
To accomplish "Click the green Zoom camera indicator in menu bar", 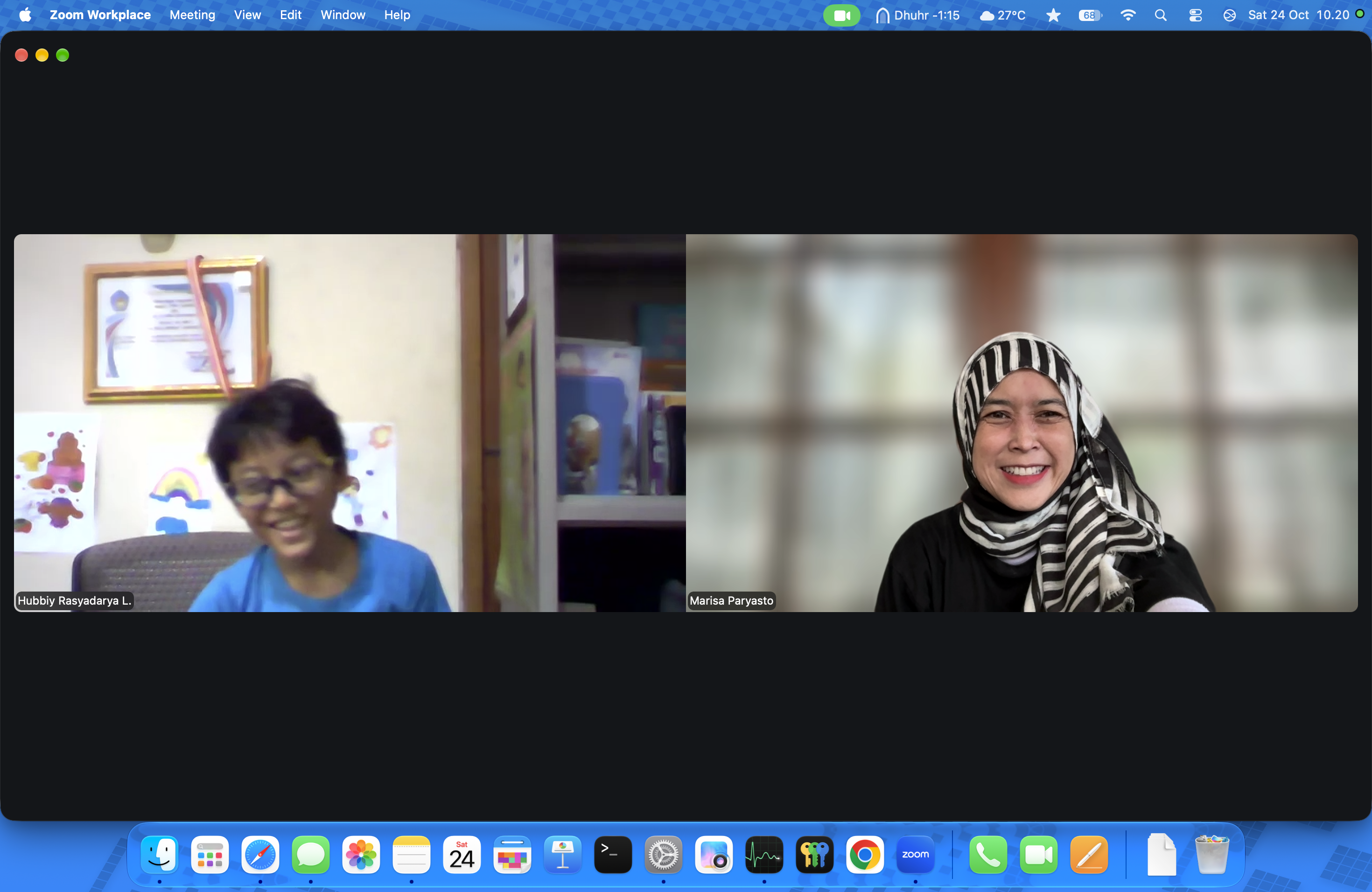I will pos(841,15).
